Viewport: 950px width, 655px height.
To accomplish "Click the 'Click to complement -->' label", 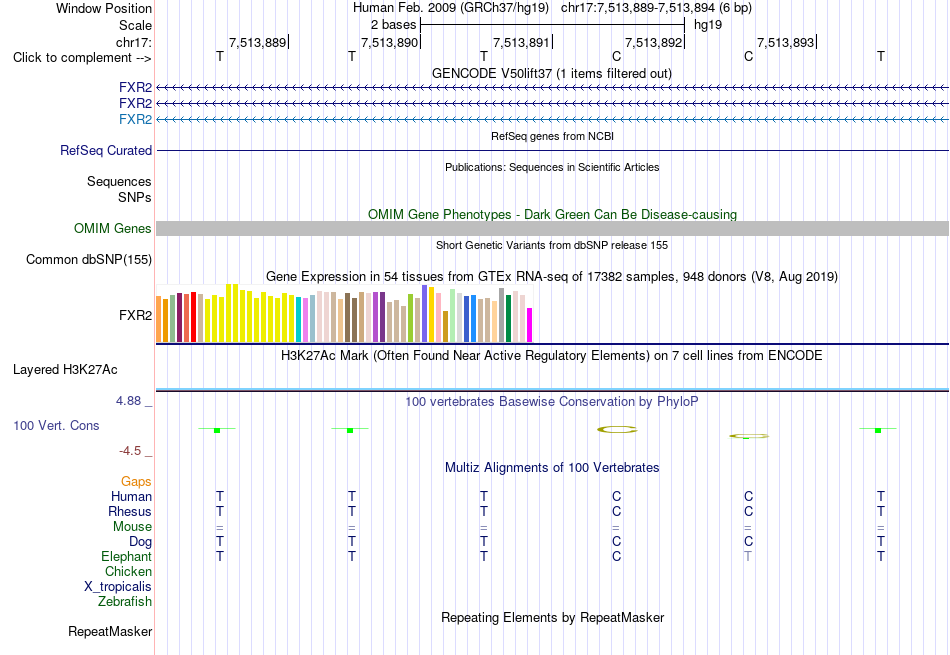I will [x=82, y=58].
